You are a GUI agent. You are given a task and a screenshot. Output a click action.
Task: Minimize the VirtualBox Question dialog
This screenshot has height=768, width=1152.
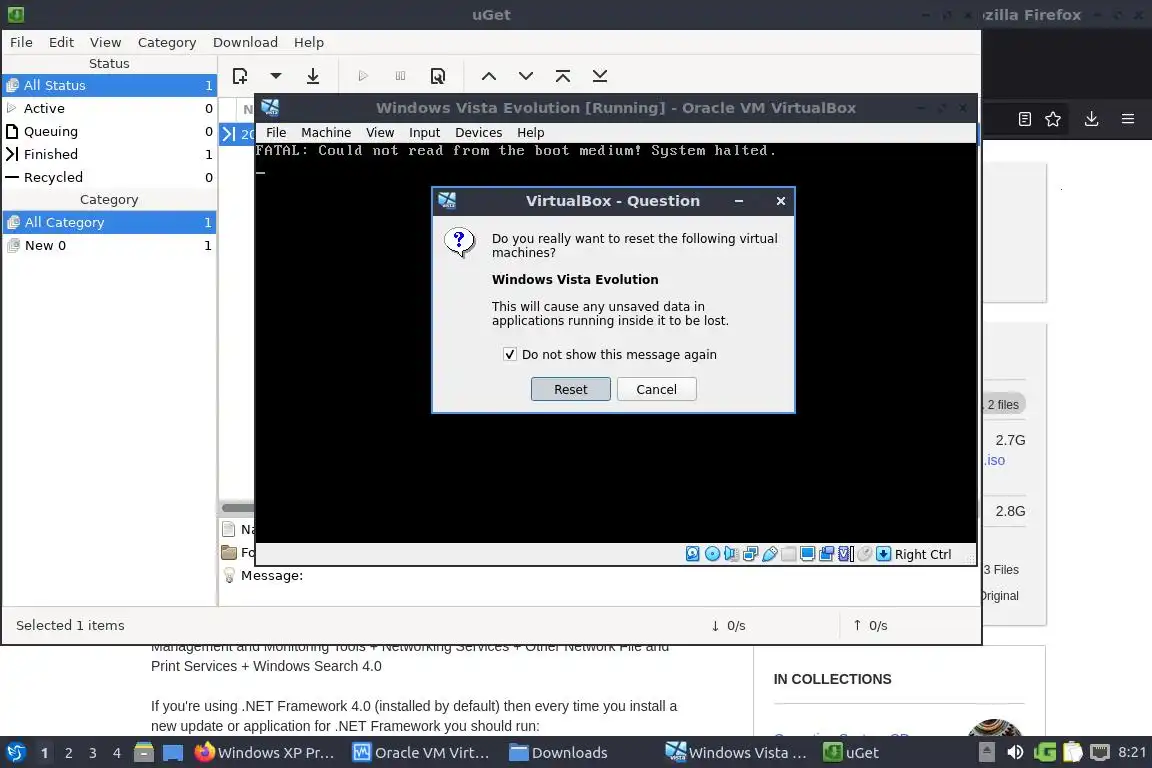coord(739,201)
